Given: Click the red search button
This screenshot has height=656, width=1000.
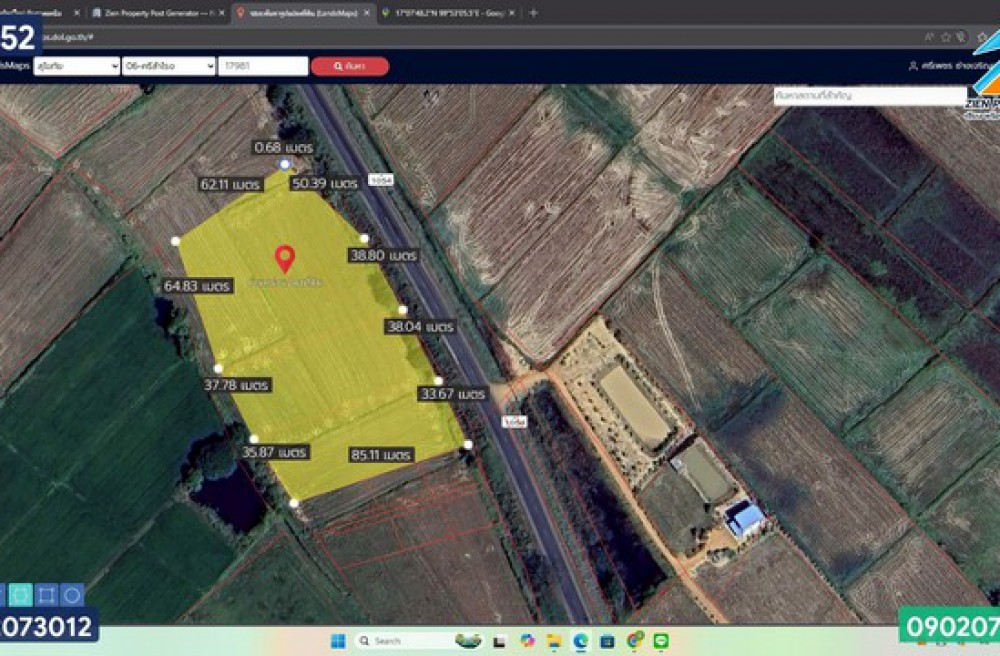Looking at the screenshot, I should (x=349, y=66).
